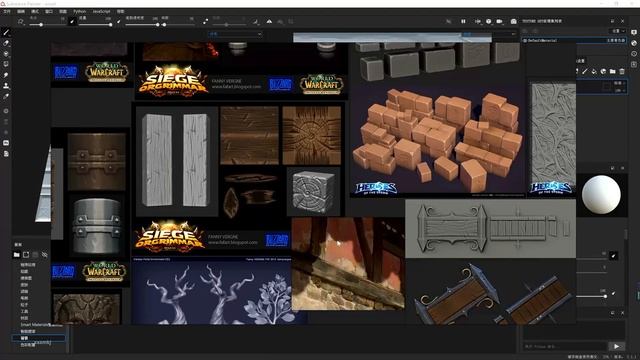Open the viewport channel dropdown
The height and width of the screenshot is (360, 640).
235,34
